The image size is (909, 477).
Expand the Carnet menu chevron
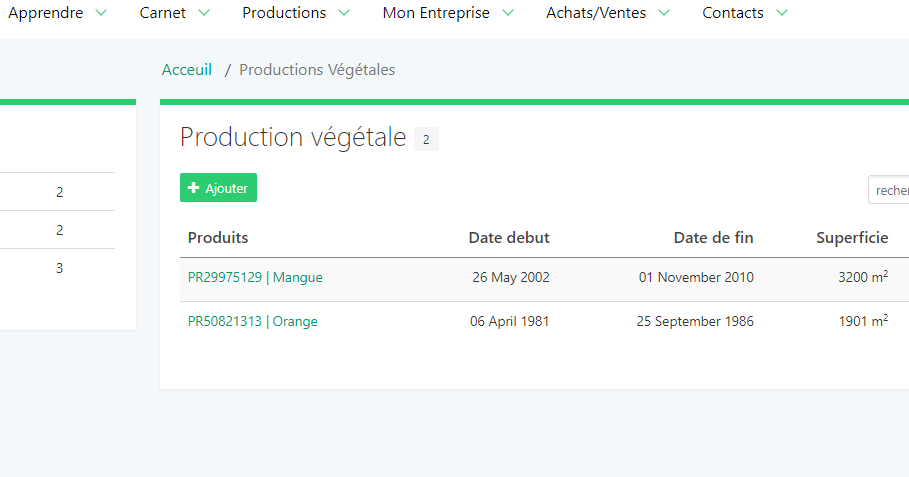[203, 13]
